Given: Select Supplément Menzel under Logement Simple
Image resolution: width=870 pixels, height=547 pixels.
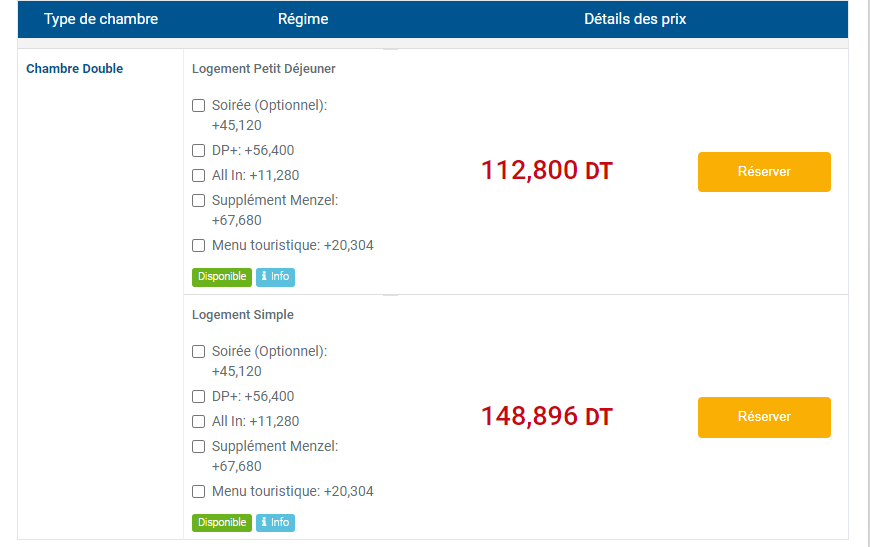Looking at the screenshot, I should click(x=199, y=447).
